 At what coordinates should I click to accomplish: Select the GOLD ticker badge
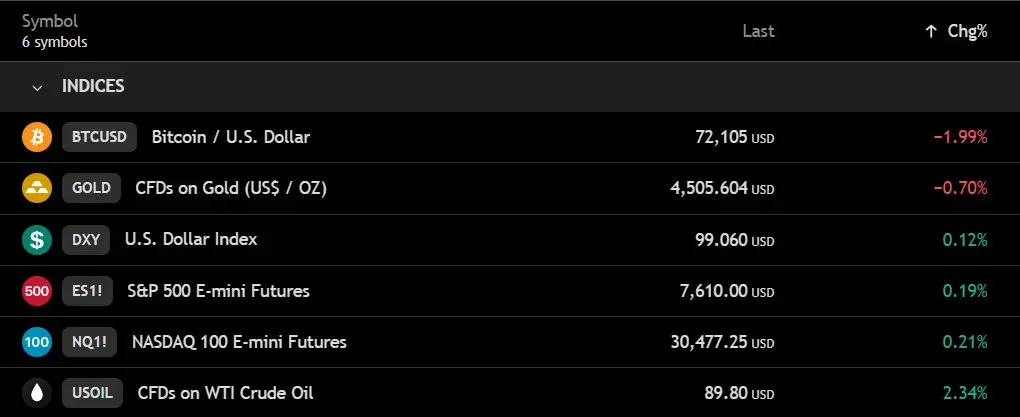point(92,188)
